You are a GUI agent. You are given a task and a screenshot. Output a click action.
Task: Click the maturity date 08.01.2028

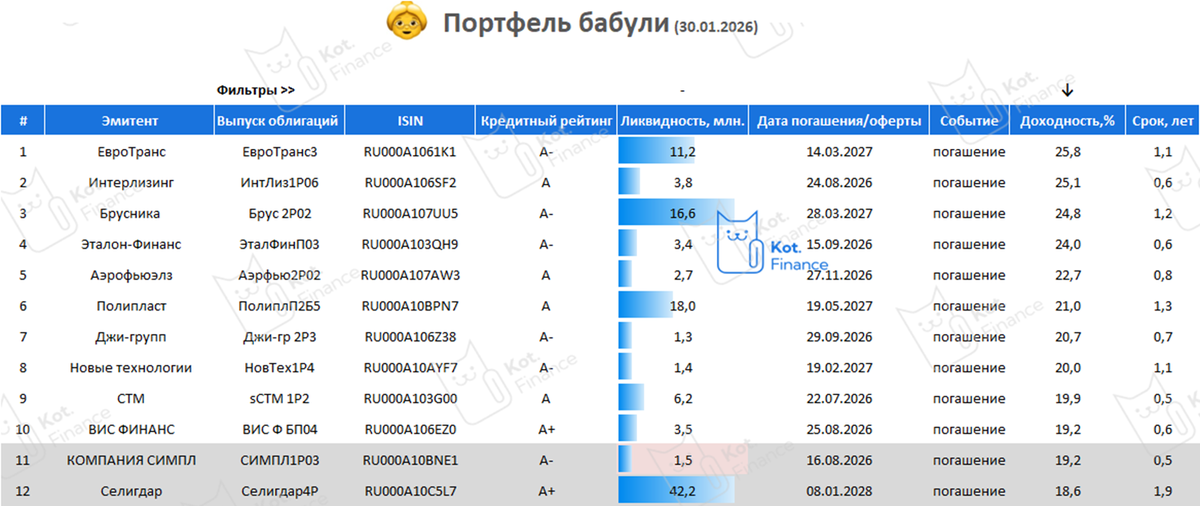839,490
